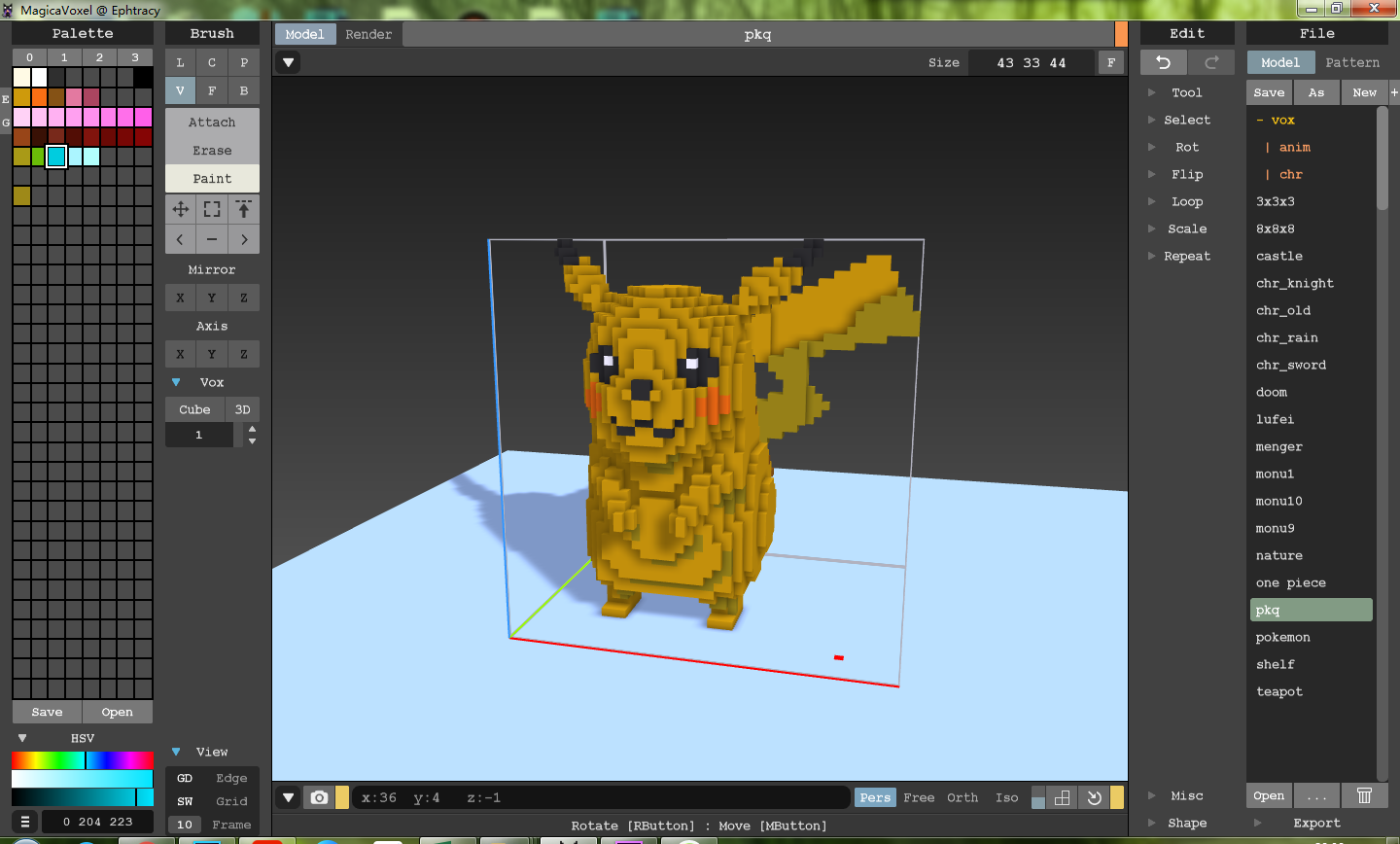Open the Pattern tab in File panel
Viewport: 1400px width, 844px height.
tap(1352, 62)
